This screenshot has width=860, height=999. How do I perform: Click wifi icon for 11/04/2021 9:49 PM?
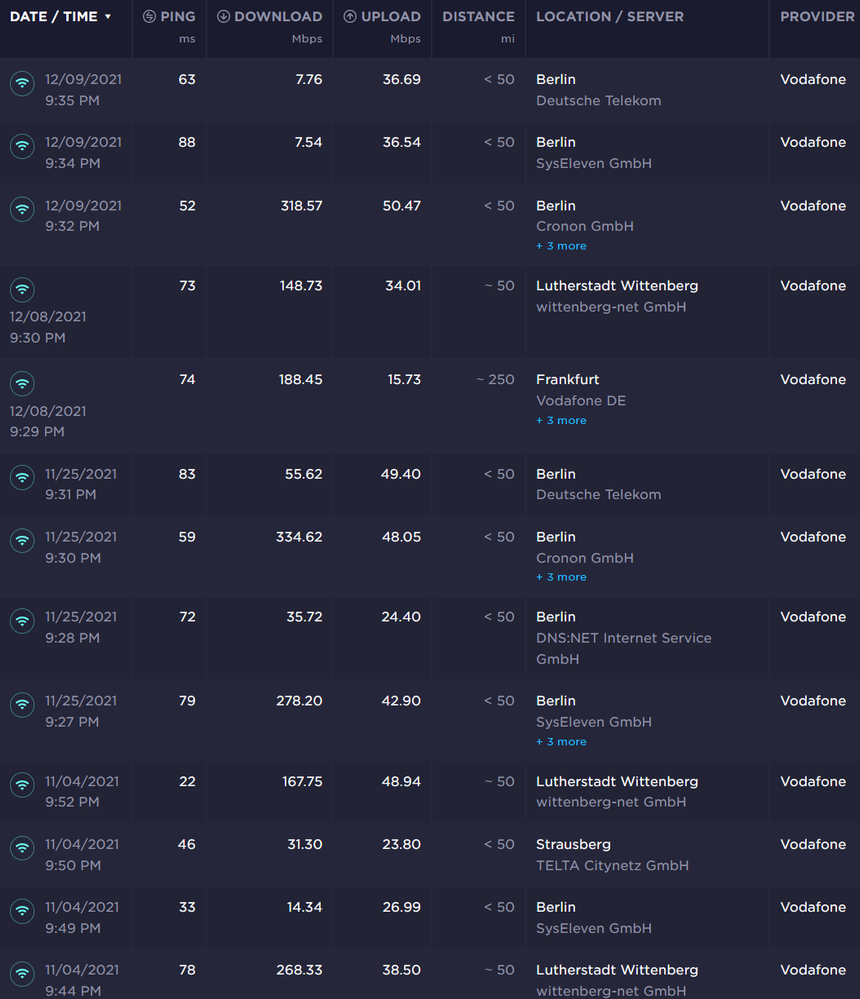(22, 910)
